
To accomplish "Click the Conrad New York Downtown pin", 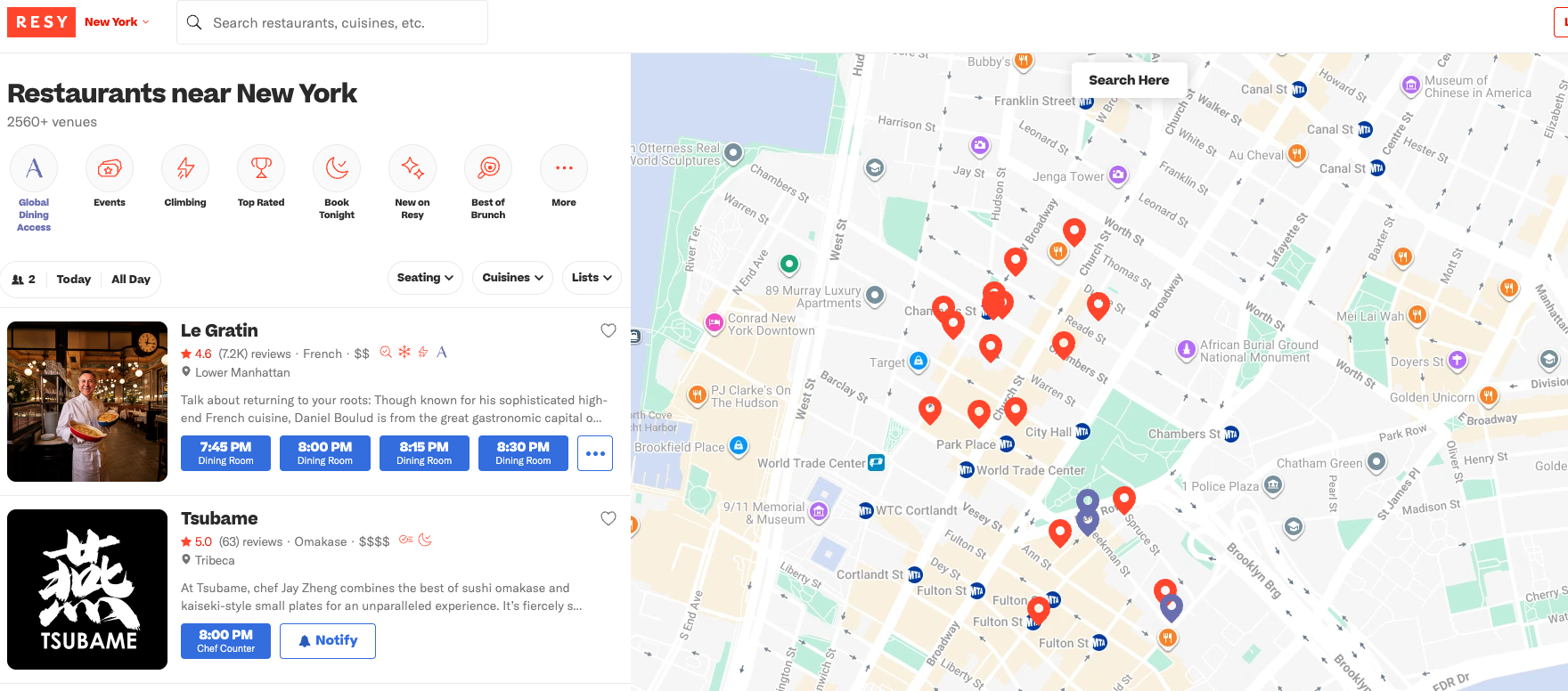I will pos(715,323).
